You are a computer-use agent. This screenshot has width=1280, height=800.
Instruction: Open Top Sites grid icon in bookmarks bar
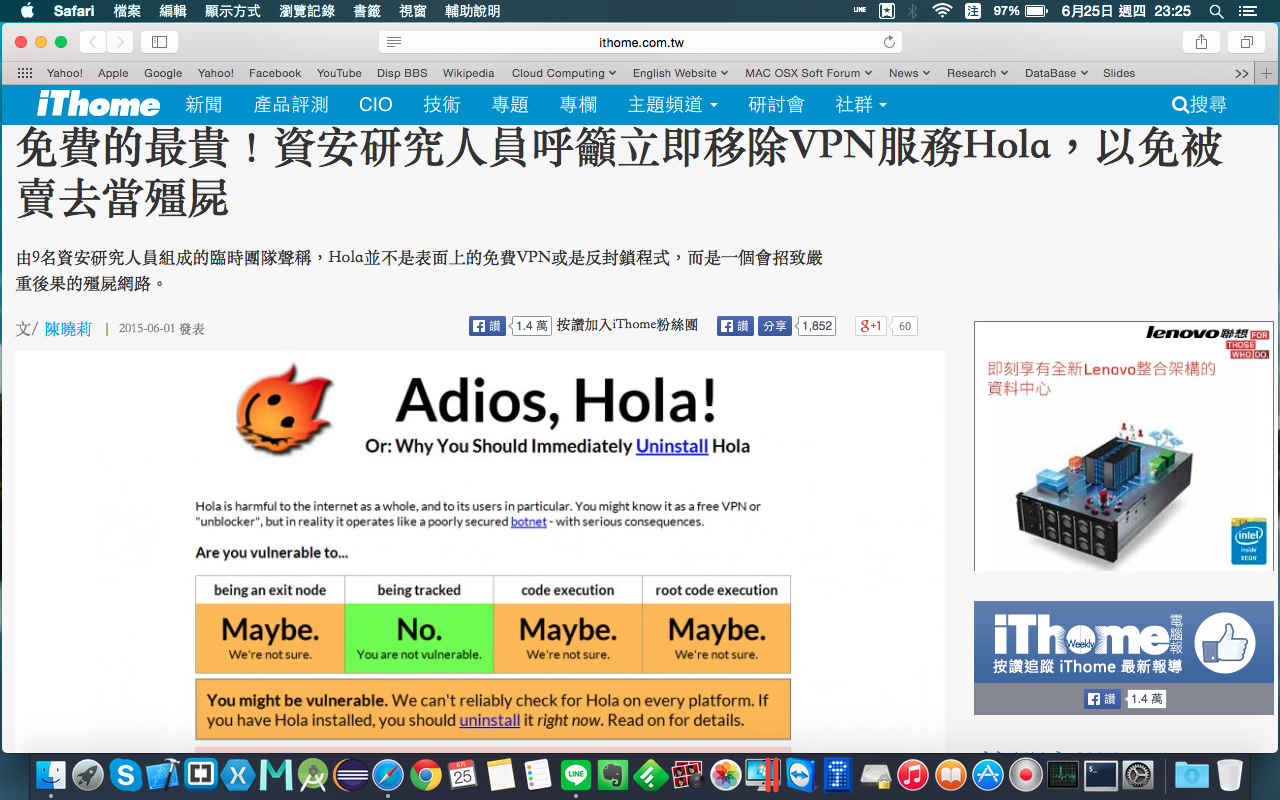click(x=25, y=73)
